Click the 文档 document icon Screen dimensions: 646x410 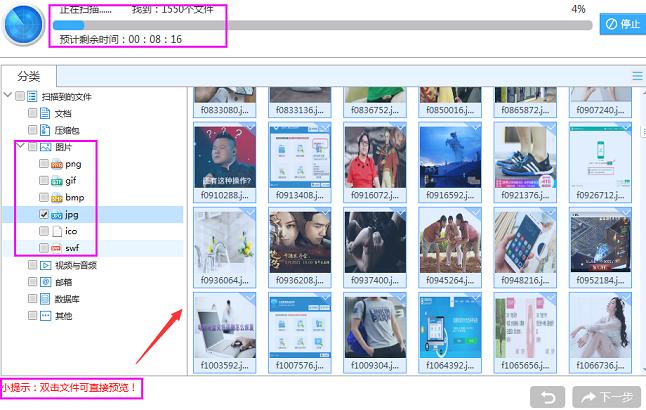tap(45, 113)
